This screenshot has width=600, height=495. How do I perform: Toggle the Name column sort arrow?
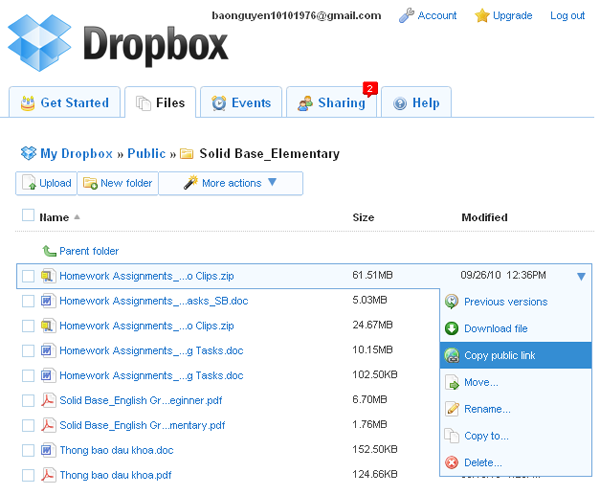tap(77, 217)
